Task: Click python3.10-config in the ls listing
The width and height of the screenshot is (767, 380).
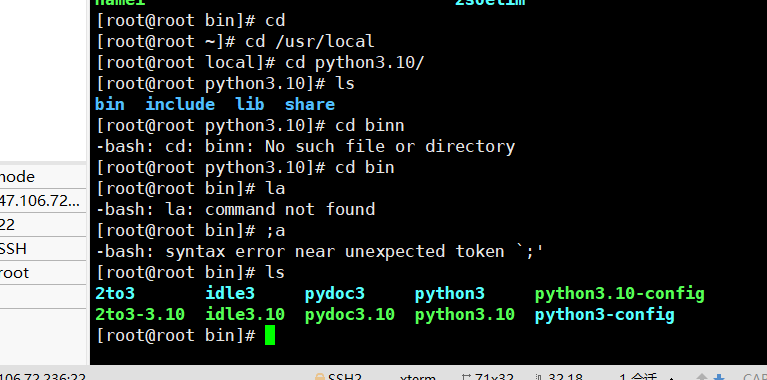Action: pos(619,293)
